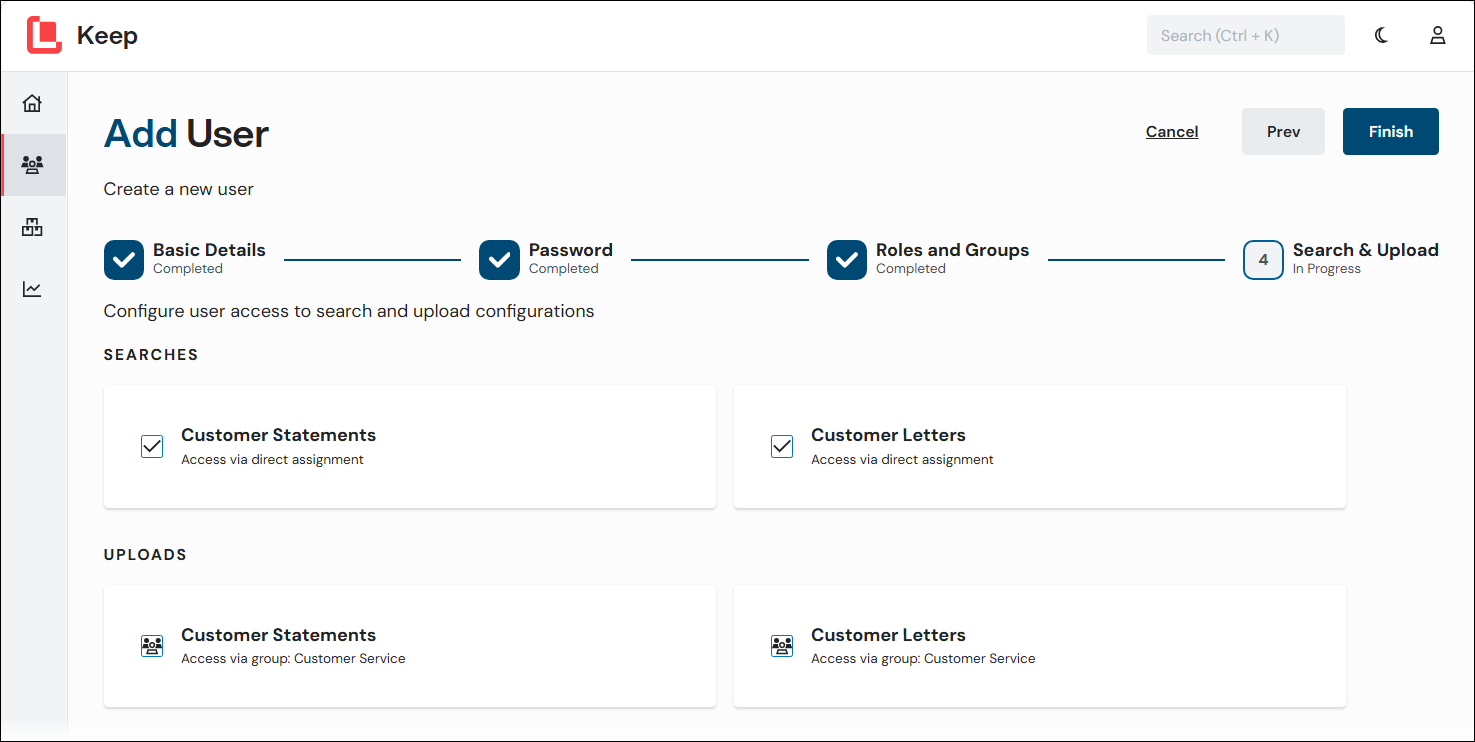Focus the Search (Ctrl + K) field
This screenshot has height=742, width=1475.
click(1246, 35)
